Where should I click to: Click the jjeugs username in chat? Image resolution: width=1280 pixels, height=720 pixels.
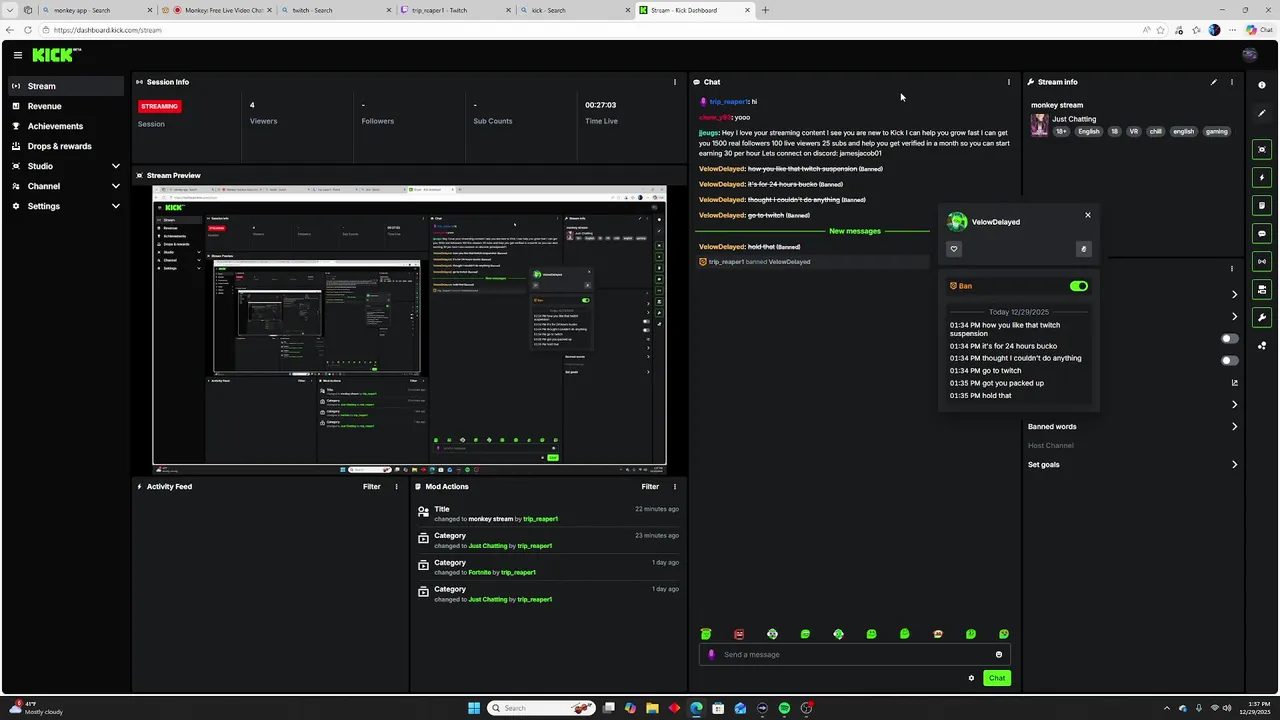coord(708,132)
